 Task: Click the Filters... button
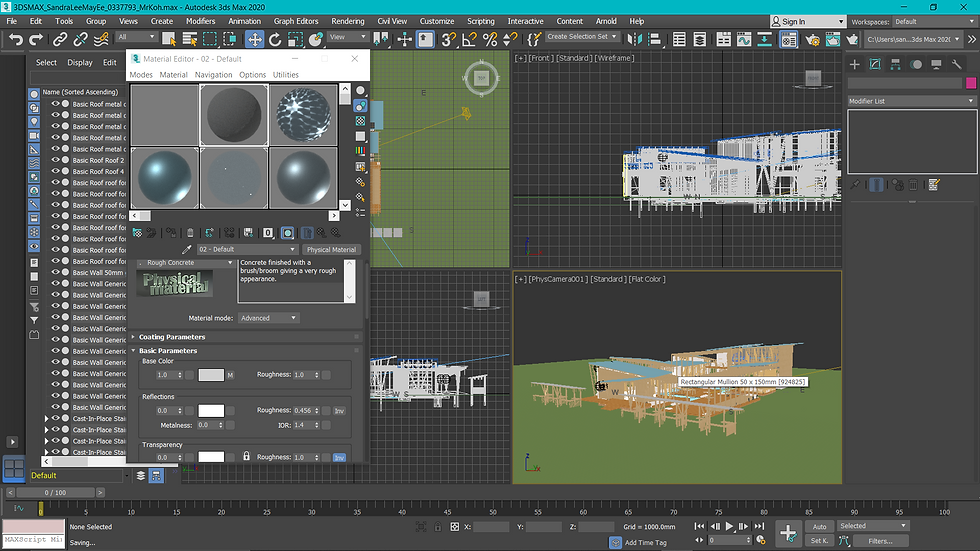pos(880,541)
